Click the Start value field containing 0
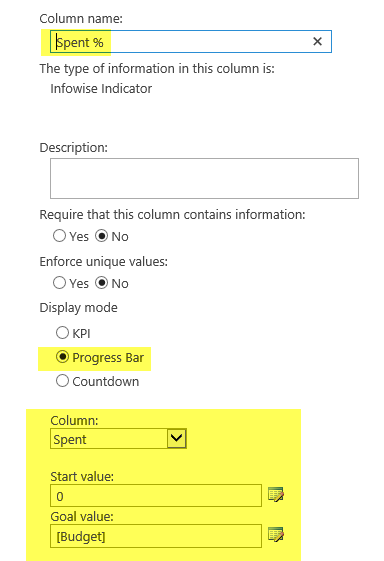Image resolution: width=384 pixels, height=561 pixels. click(x=156, y=496)
